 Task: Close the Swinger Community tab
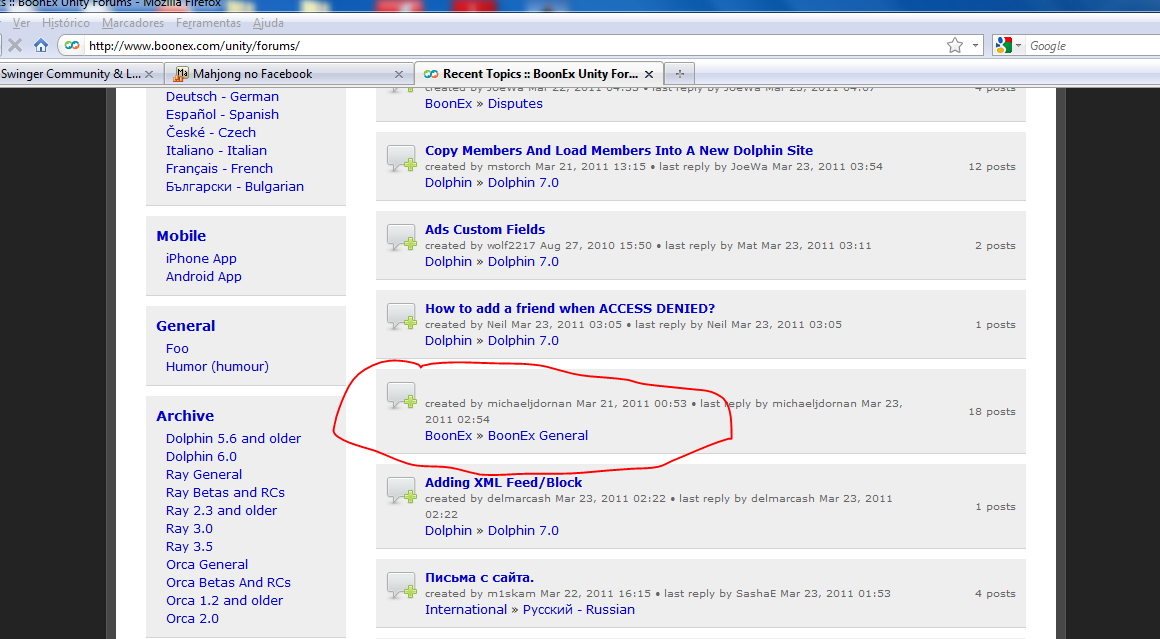[x=149, y=74]
